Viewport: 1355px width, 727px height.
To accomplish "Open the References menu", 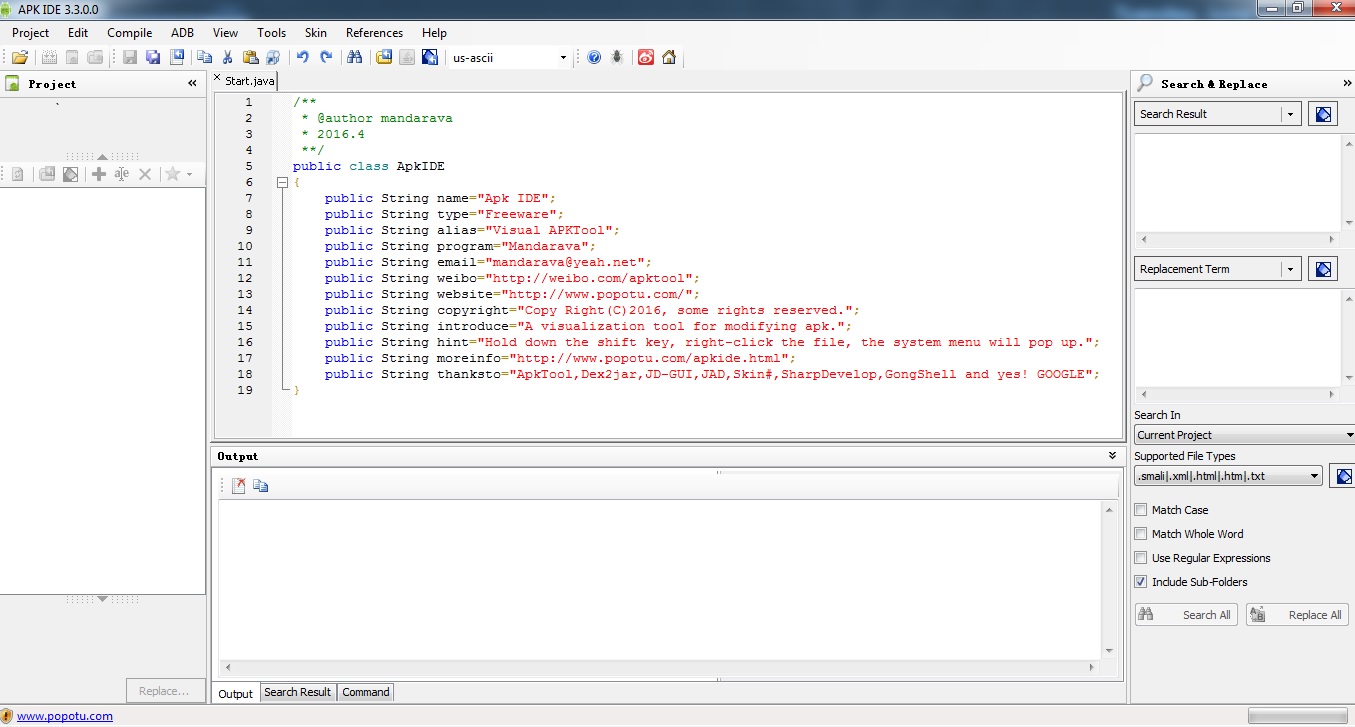I will coord(374,33).
